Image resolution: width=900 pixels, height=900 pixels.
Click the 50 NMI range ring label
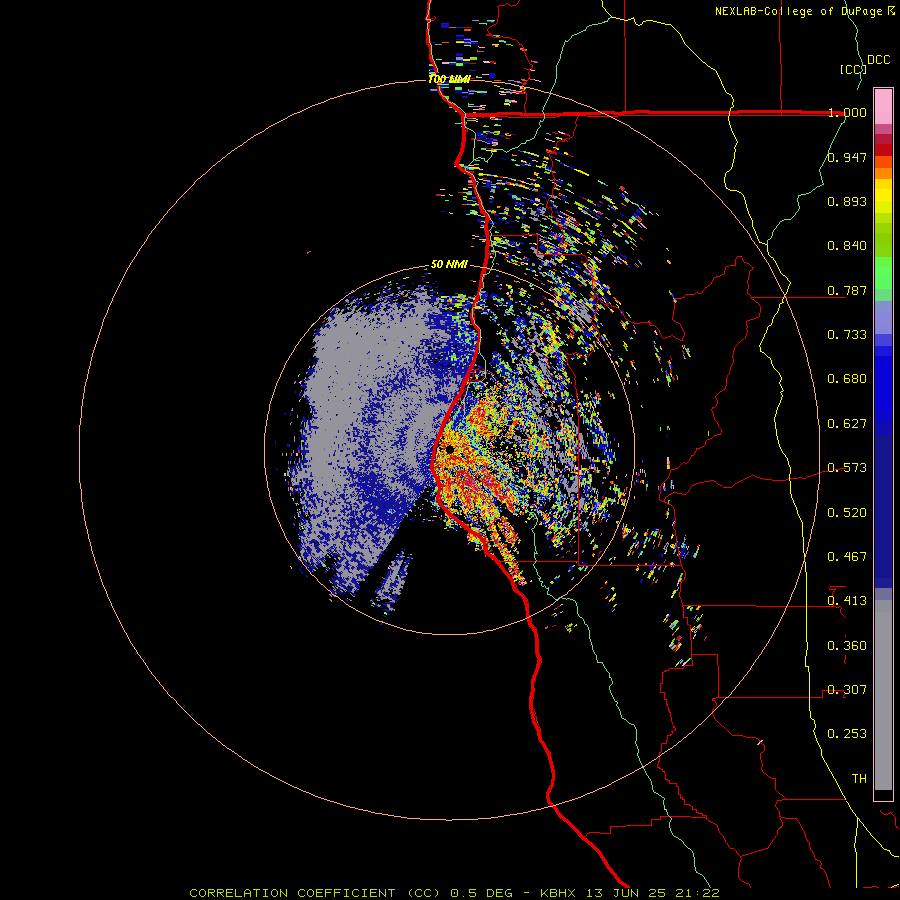click(449, 265)
